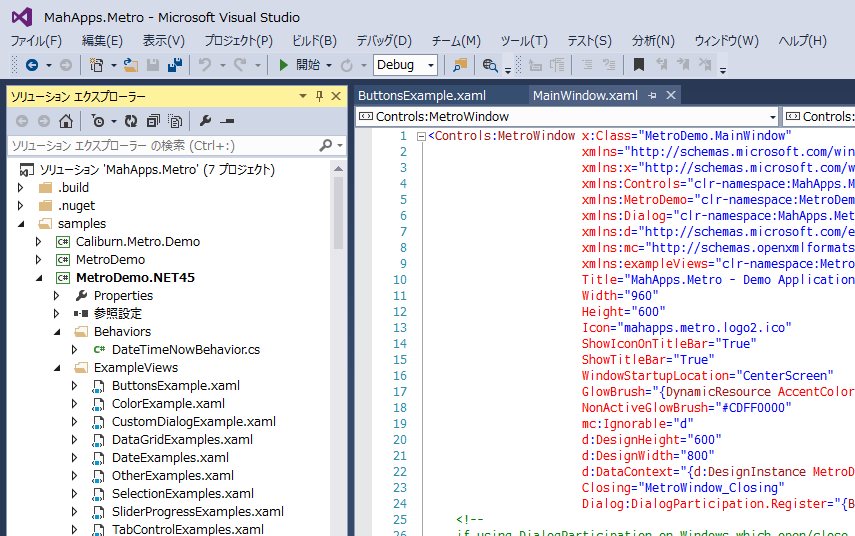Open the Debug configuration combo box

click(x=405, y=65)
